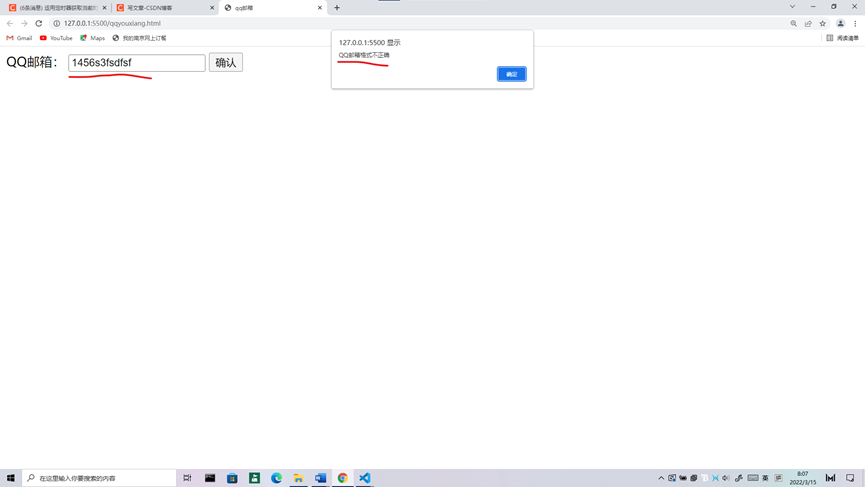Viewport: 865px width, 487px height.
Task: Reload the page with refresh icon
Action: (39, 23)
